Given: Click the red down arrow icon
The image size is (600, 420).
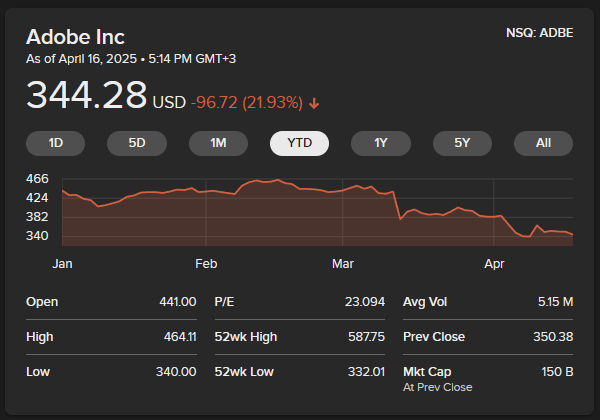Looking at the screenshot, I should point(314,103).
